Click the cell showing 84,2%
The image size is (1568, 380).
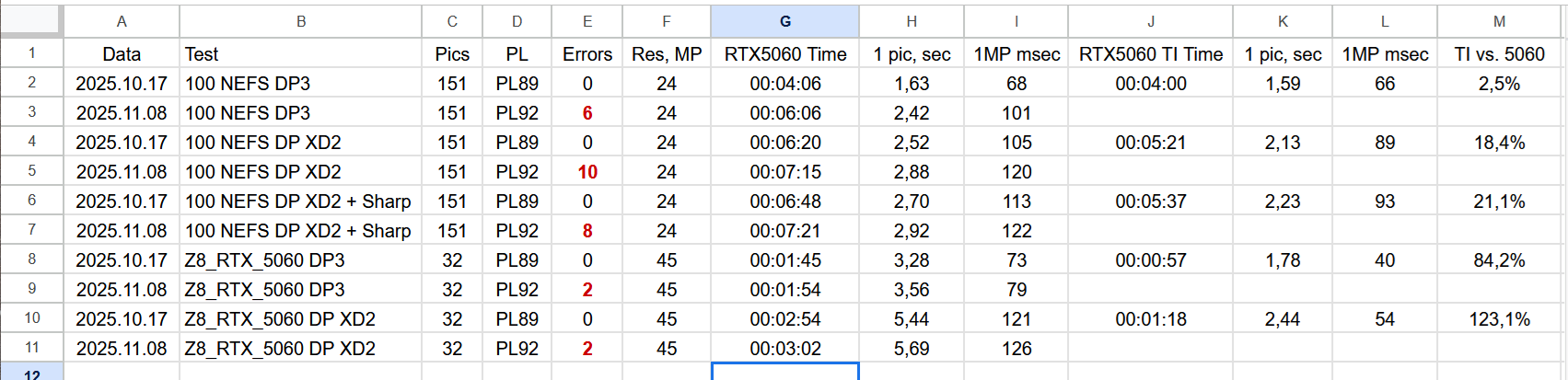(x=1499, y=260)
